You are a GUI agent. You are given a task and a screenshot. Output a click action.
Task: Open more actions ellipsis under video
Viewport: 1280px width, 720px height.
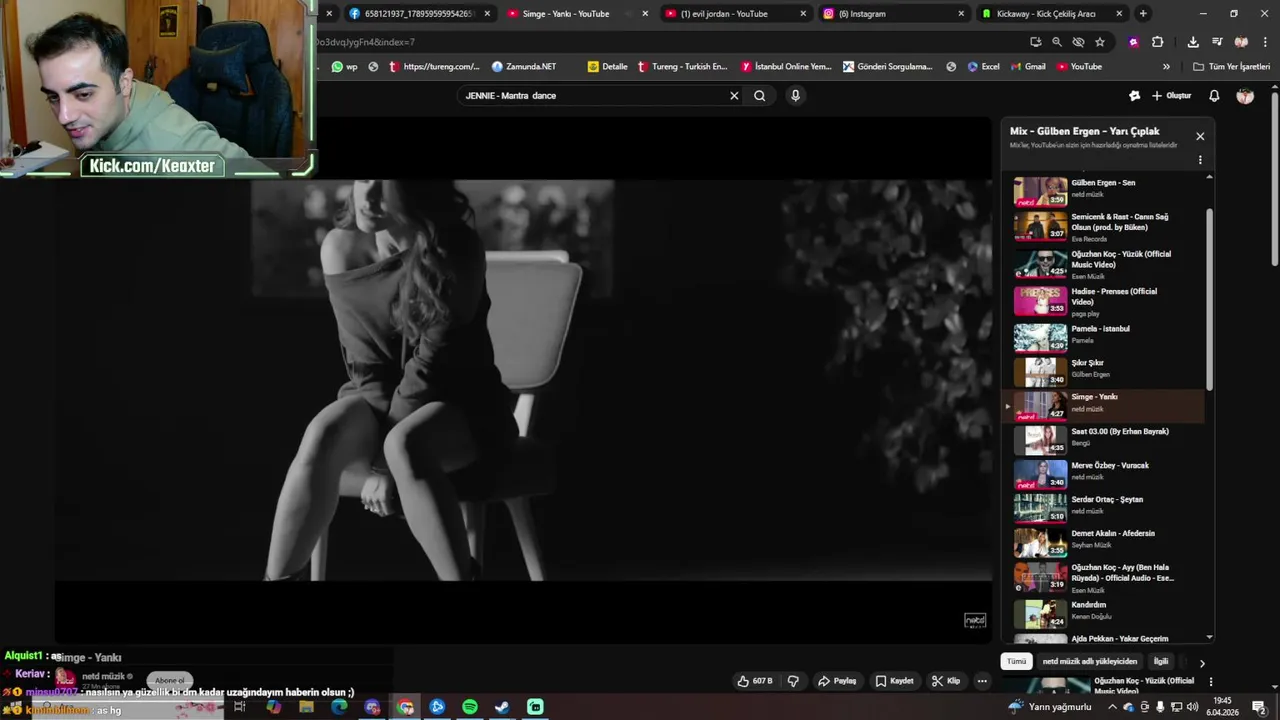[x=982, y=681]
